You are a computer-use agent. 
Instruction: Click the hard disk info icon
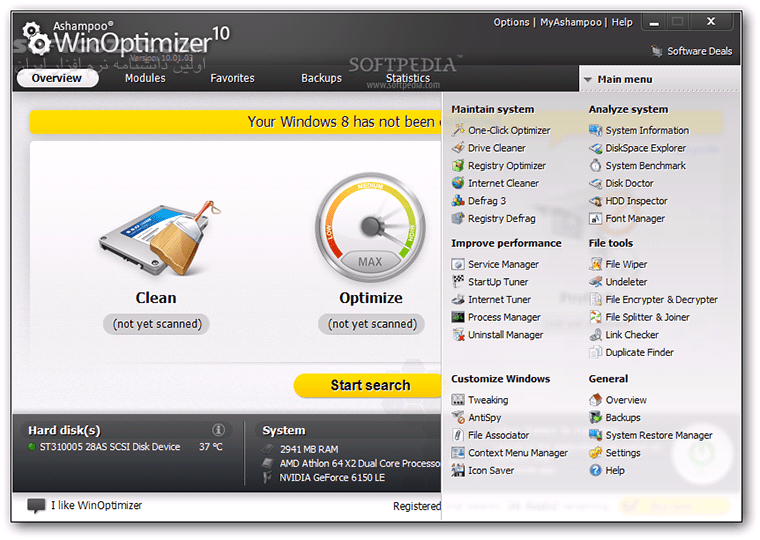(219, 430)
